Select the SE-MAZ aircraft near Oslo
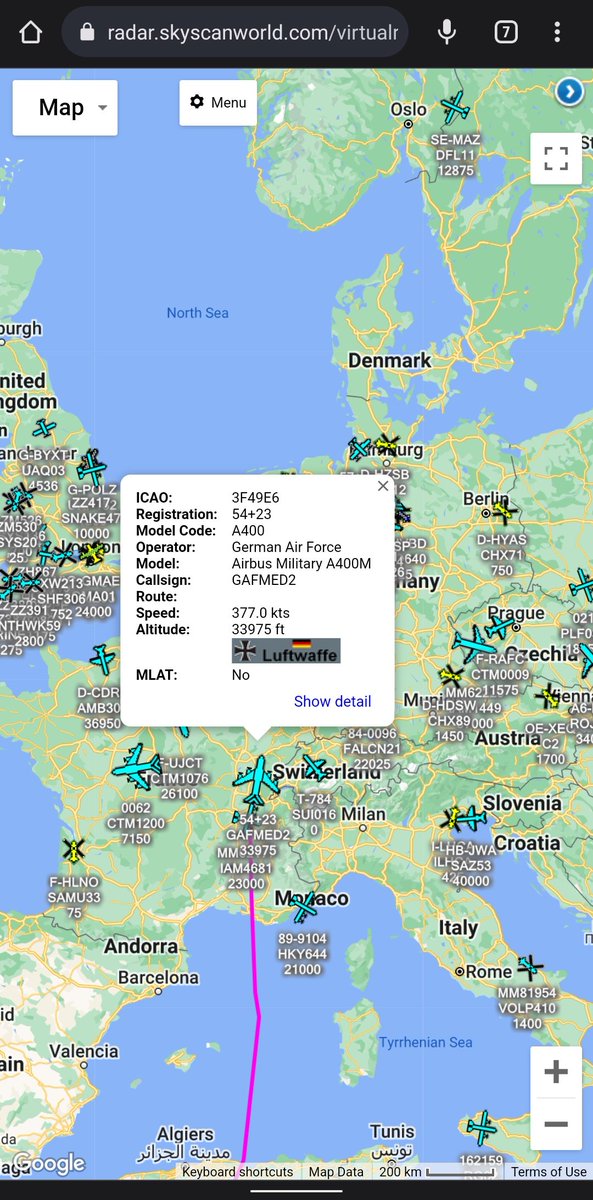The height and width of the screenshot is (1200, 593). coord(455,107)
